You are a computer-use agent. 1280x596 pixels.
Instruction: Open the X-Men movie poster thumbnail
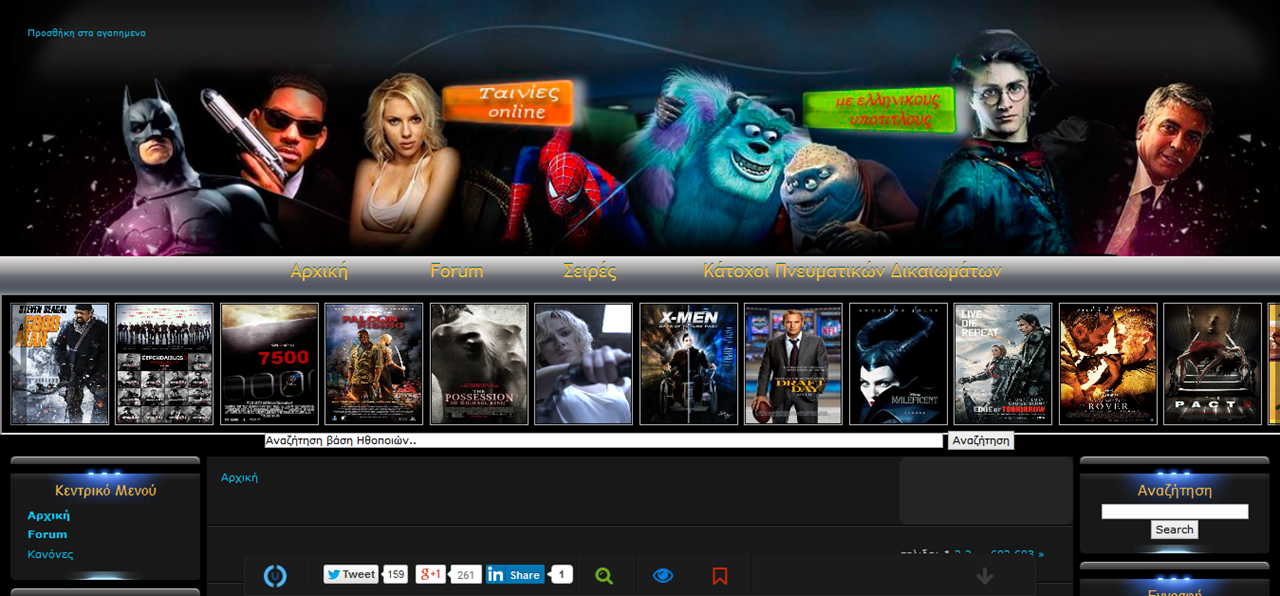coord(689,364)
